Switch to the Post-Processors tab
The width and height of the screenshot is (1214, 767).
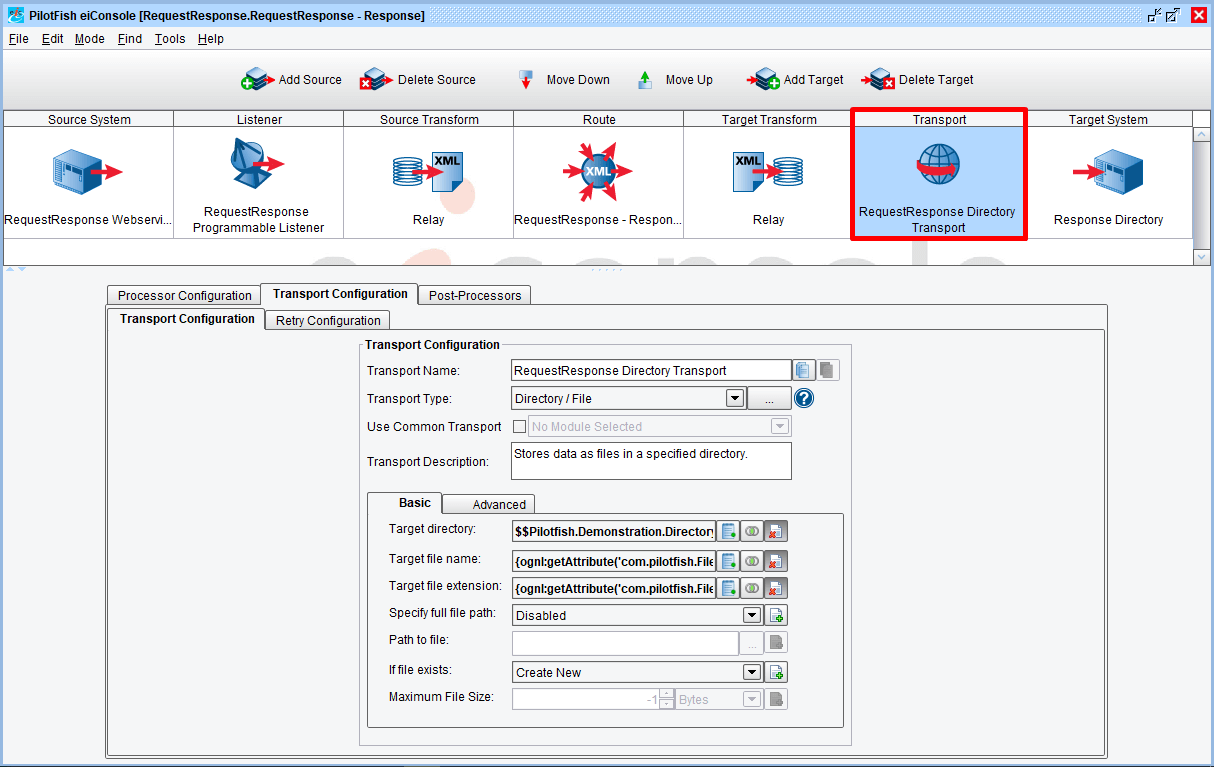click(475, 295)
